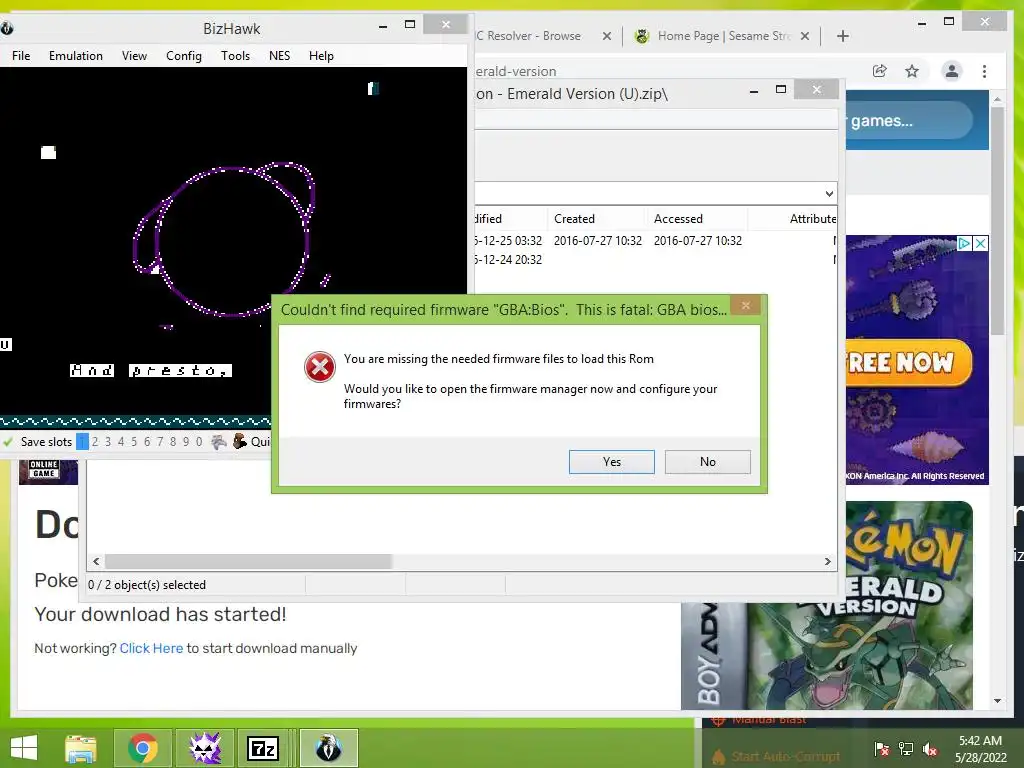The height and width of the screenshot is (768, 1024).
Task: Select save slot 6 in BizHawk
Action: [x=147, y=441]
